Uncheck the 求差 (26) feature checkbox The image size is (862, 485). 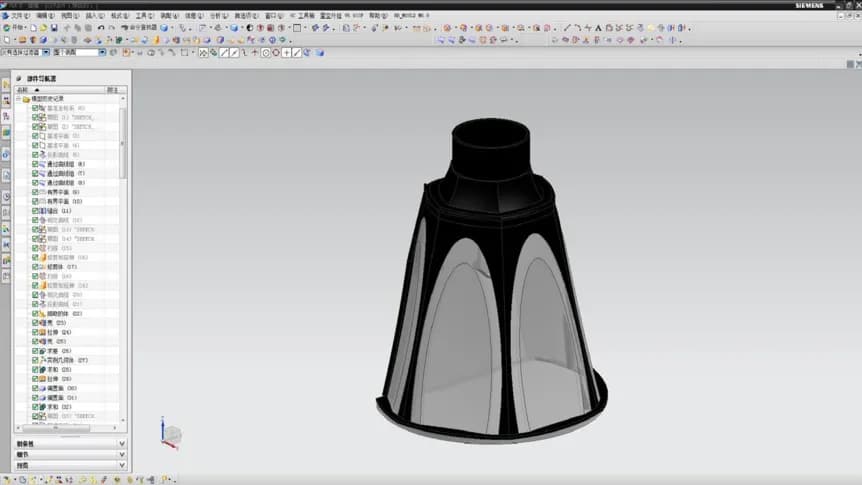35,351
